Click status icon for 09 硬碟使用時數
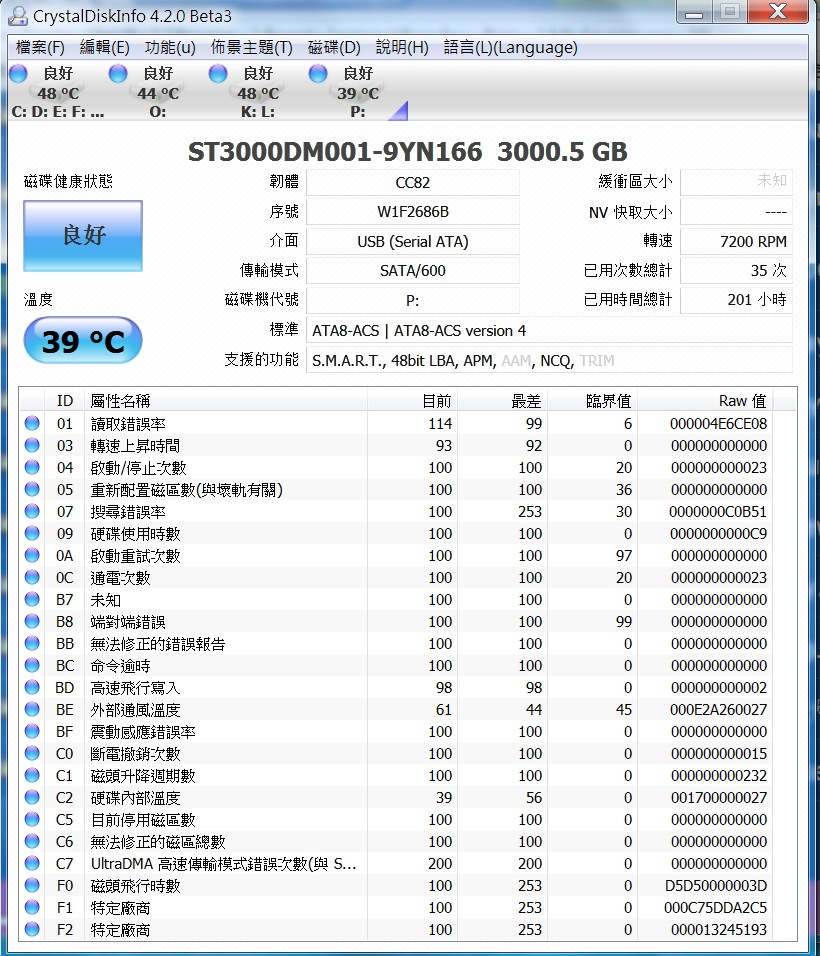Image resolution: width=820 pixels, height=956 pixels. click(32, 533)
